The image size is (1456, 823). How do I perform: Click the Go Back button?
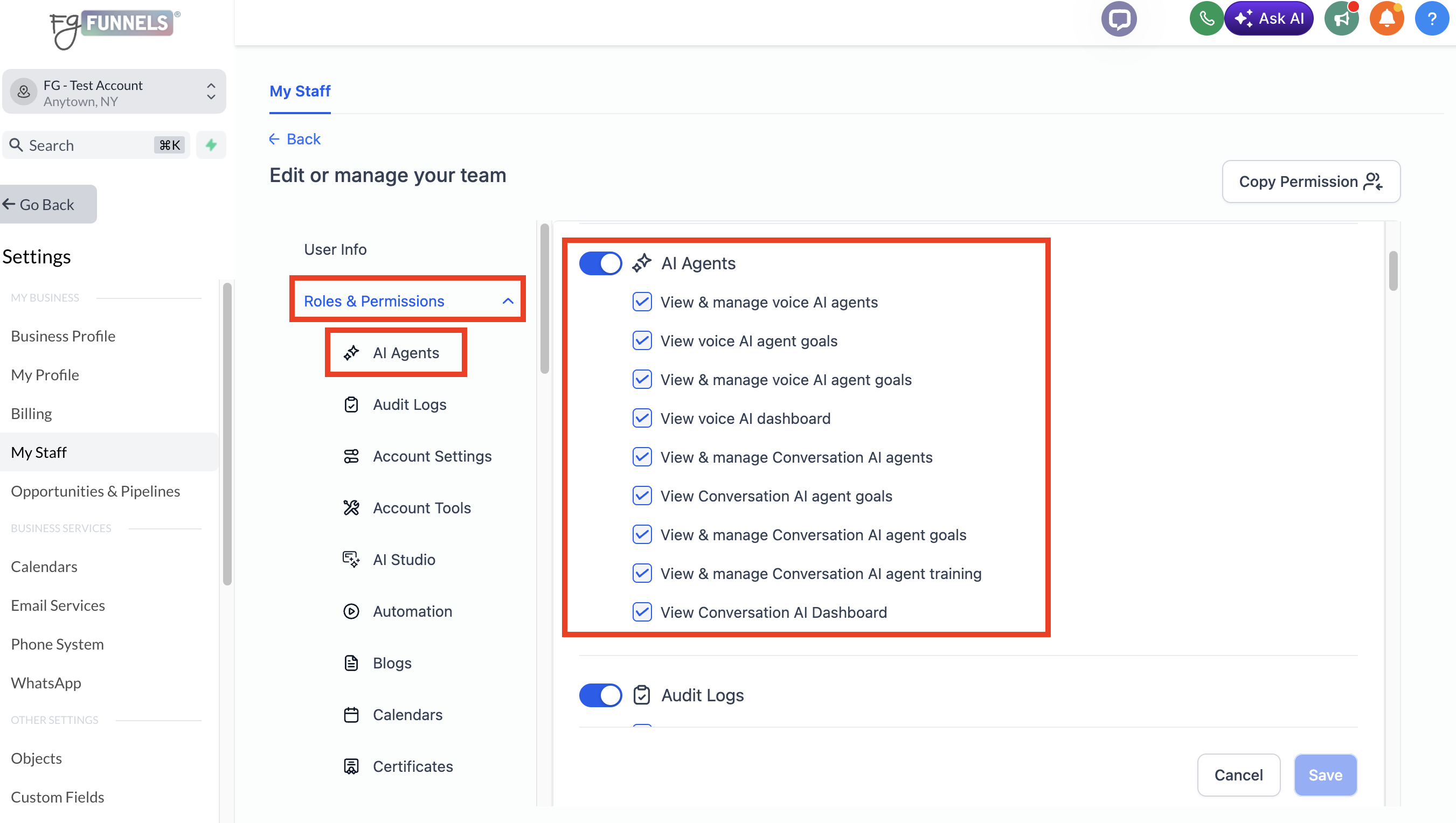tap(47, 205)
